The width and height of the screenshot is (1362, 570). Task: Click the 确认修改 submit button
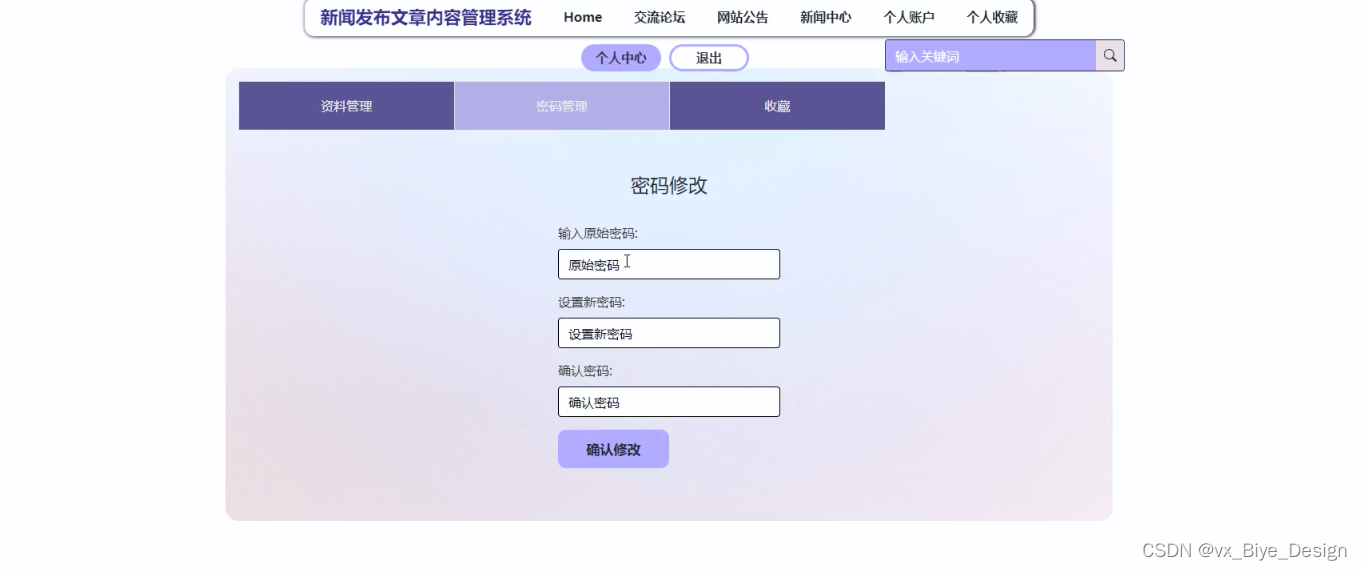[613, 449]
